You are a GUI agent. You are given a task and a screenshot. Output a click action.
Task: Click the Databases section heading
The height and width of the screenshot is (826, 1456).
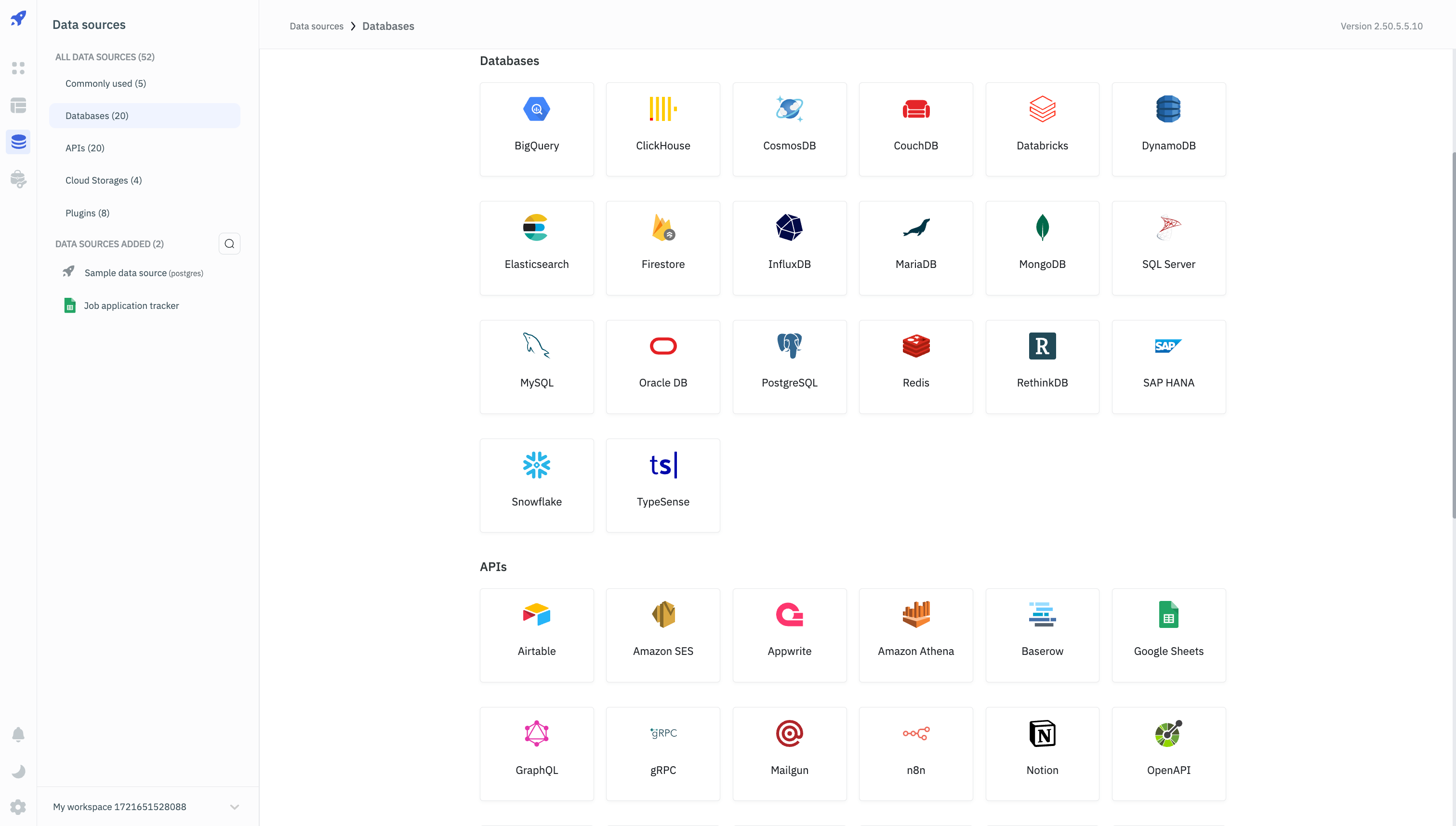(509, 61)
